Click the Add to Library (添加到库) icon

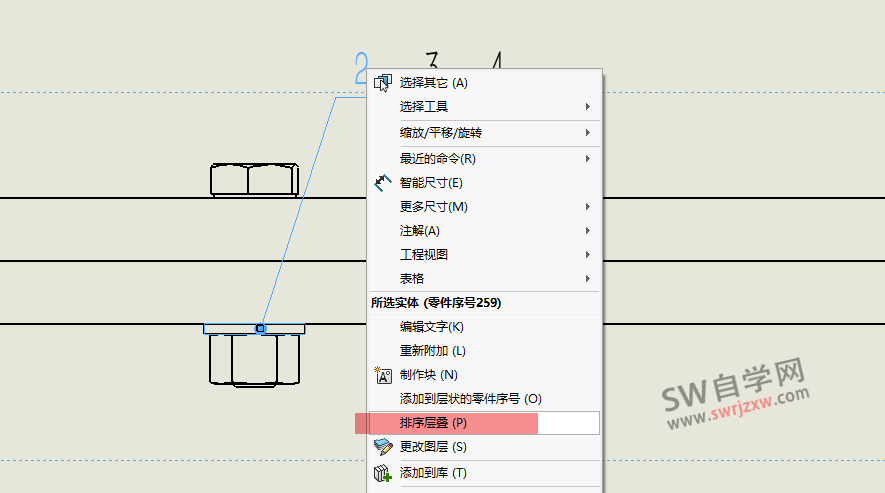(x=382, y=472)
